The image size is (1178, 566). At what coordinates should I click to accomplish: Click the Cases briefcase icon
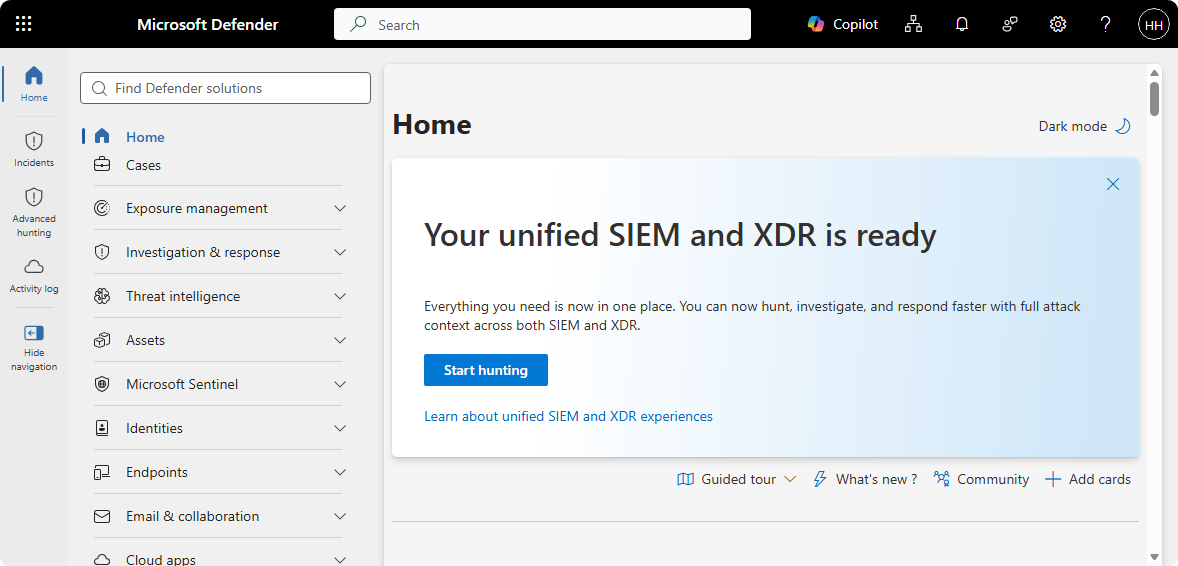click(x=102, y=165)
